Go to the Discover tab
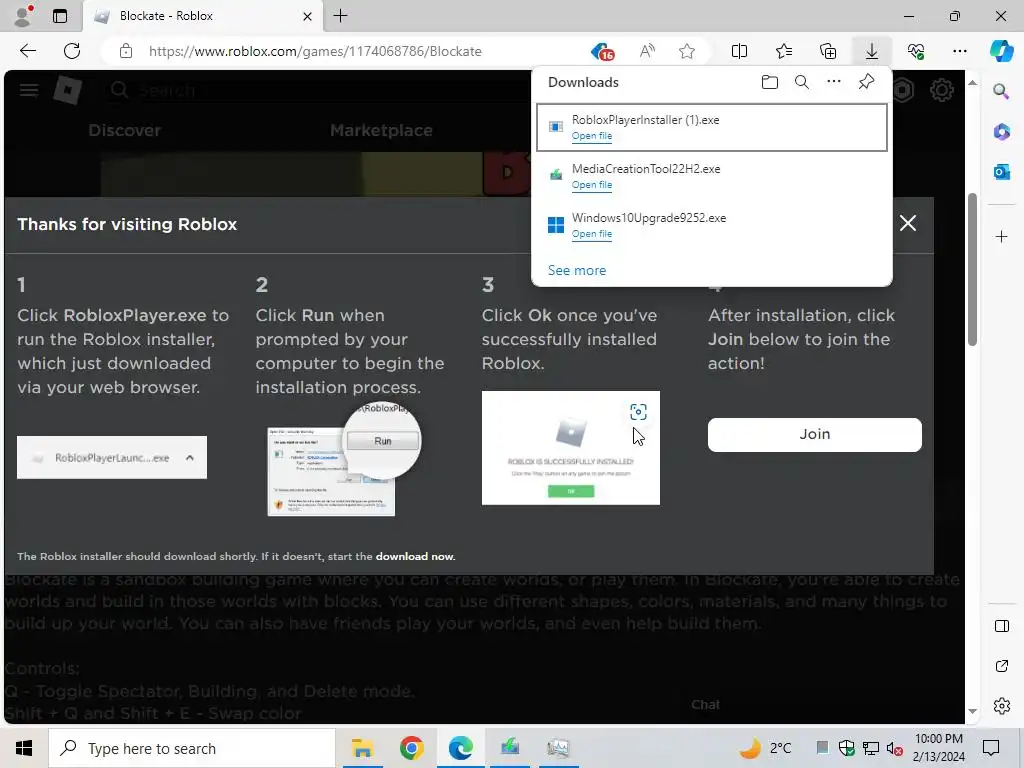The image size is (1024, 768). click(124, 130)
